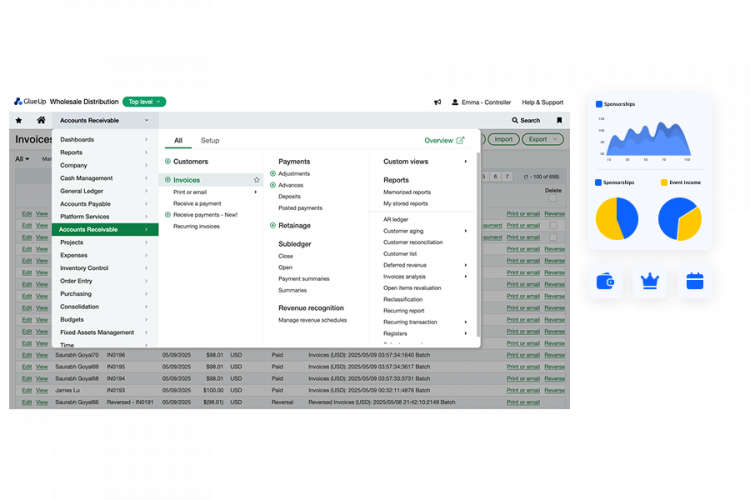The width and height of the screenshot is (750, 500).
Task: Click Receive a payment
Action: (x=197, y=203)
